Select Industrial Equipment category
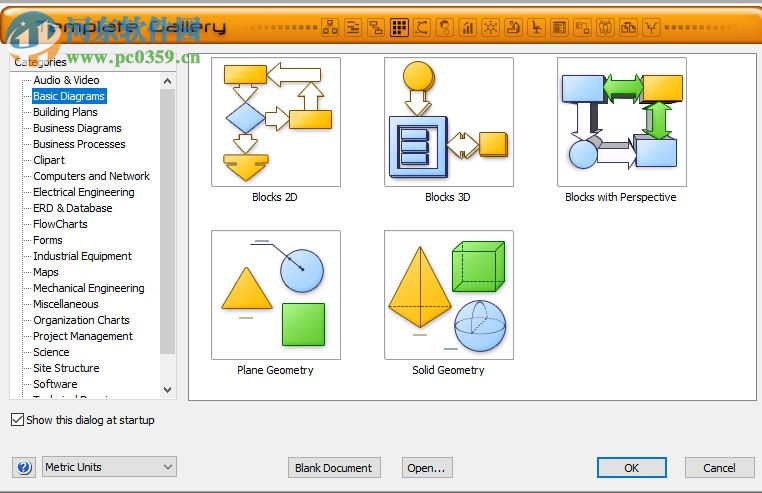This screenshot has width=762, height=493. (x=82, y=256)
